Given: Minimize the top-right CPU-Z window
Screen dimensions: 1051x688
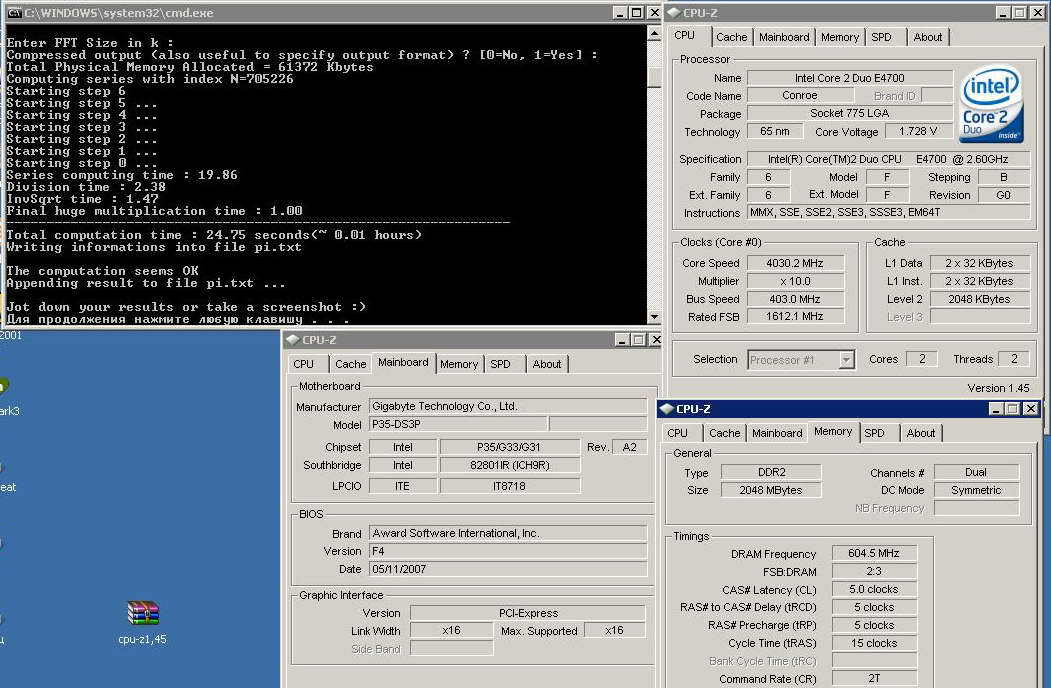Looking at the screenshot, I should 1003,13.
